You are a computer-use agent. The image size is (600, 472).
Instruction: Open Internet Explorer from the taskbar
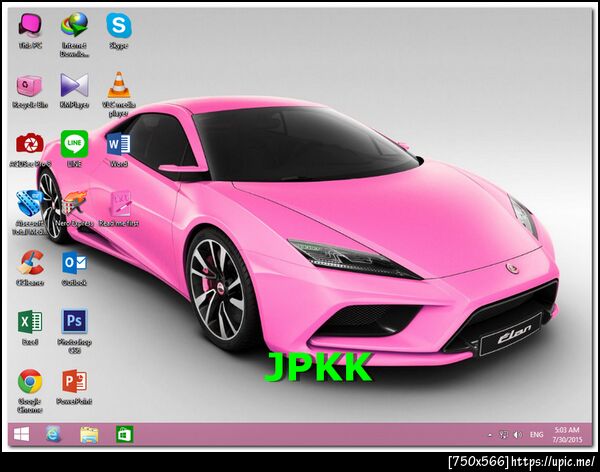tap(53, 434)
